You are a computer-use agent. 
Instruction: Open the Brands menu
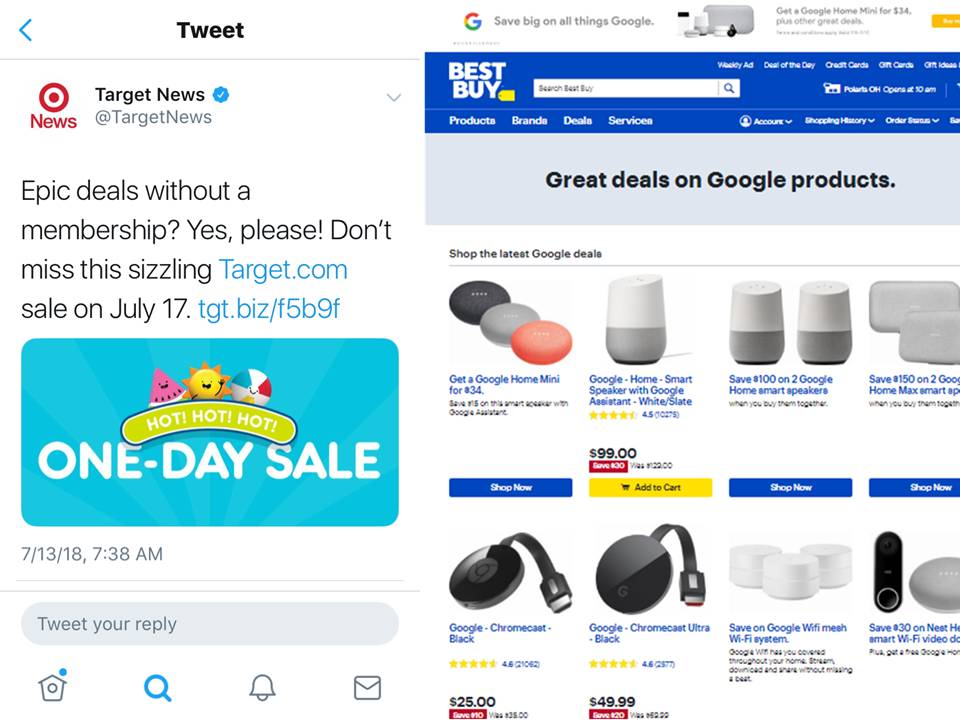530,121
